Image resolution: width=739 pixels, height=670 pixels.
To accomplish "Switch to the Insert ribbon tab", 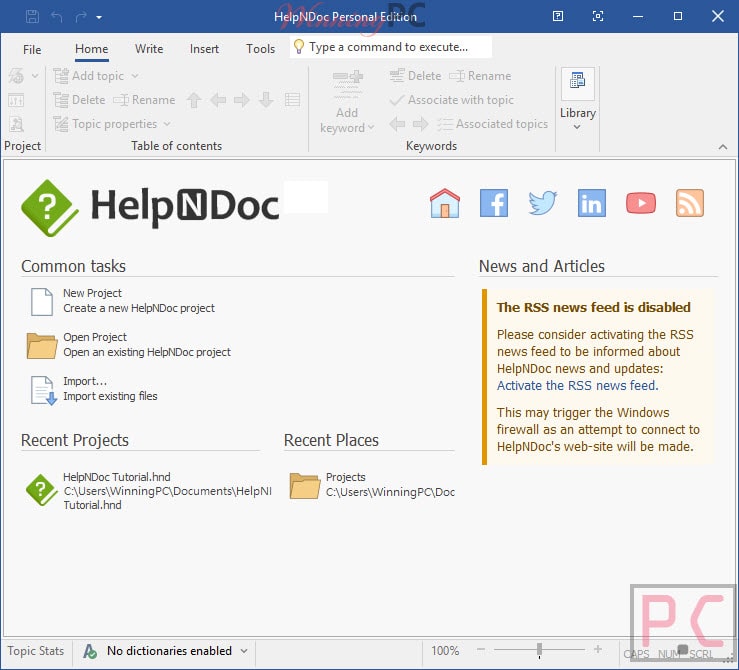I will click(204, 49).
